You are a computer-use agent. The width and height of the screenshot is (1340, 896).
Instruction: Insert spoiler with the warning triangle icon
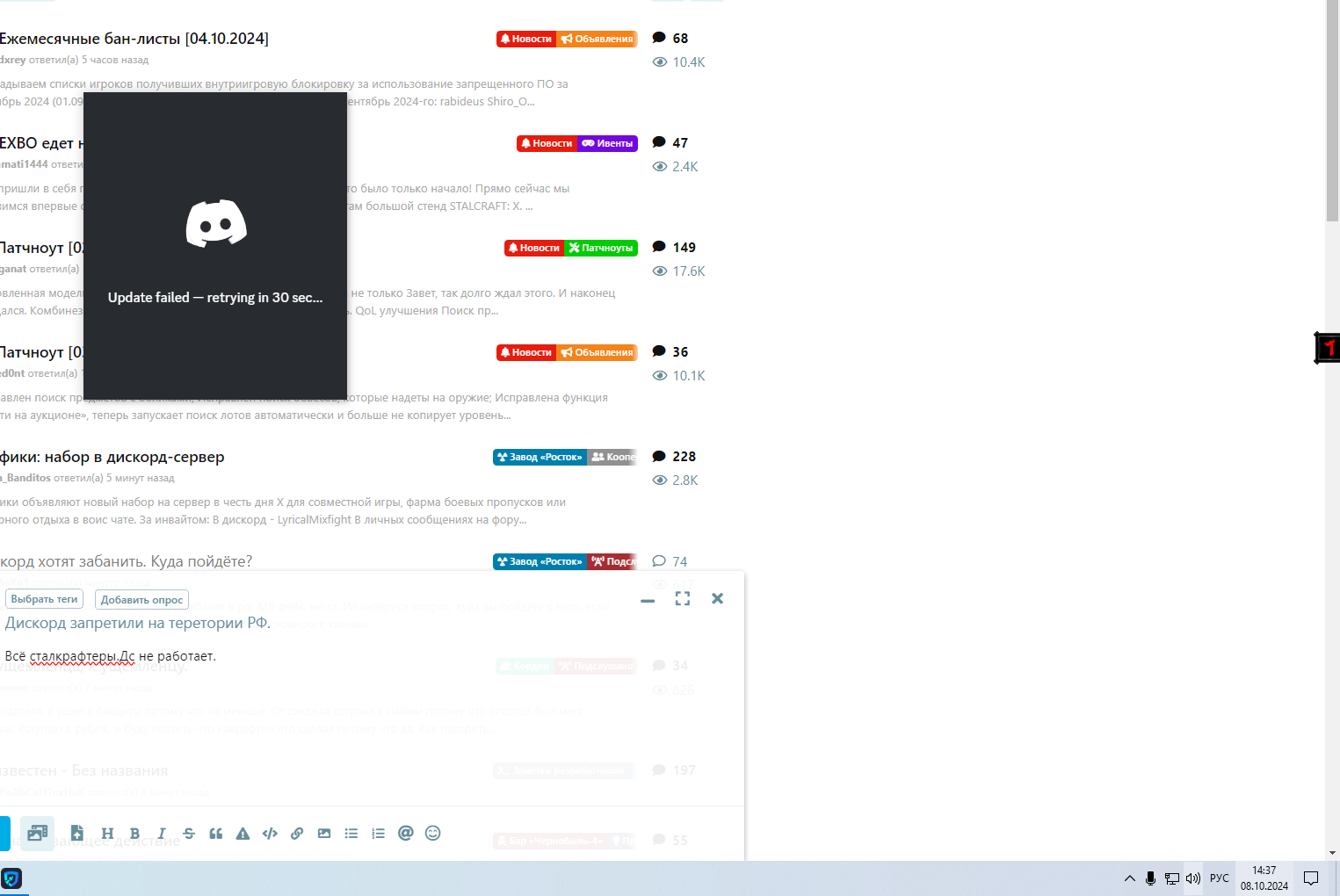(x=243, y=834)
